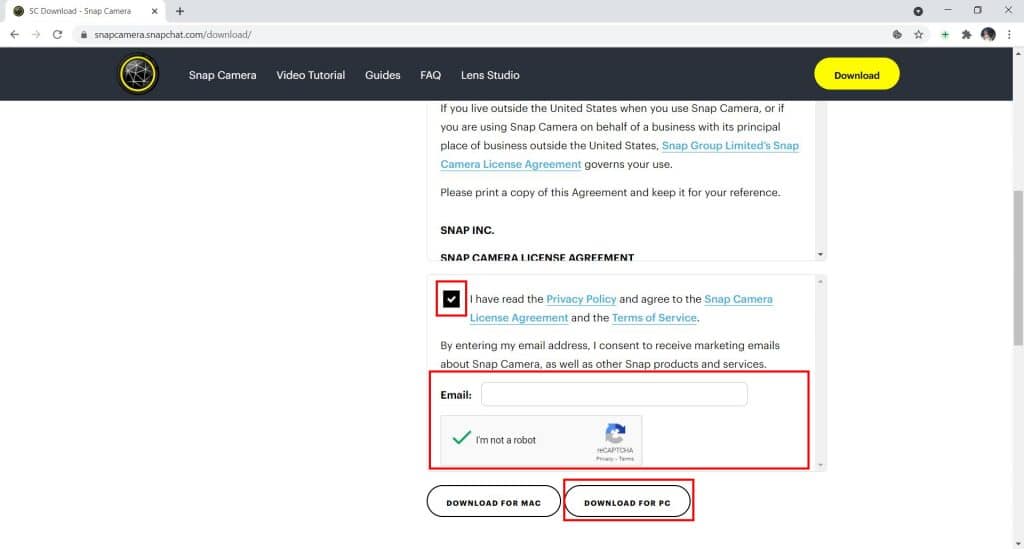Click the browser forward arrow
1024x549 pixels.
tap(36, 35)
